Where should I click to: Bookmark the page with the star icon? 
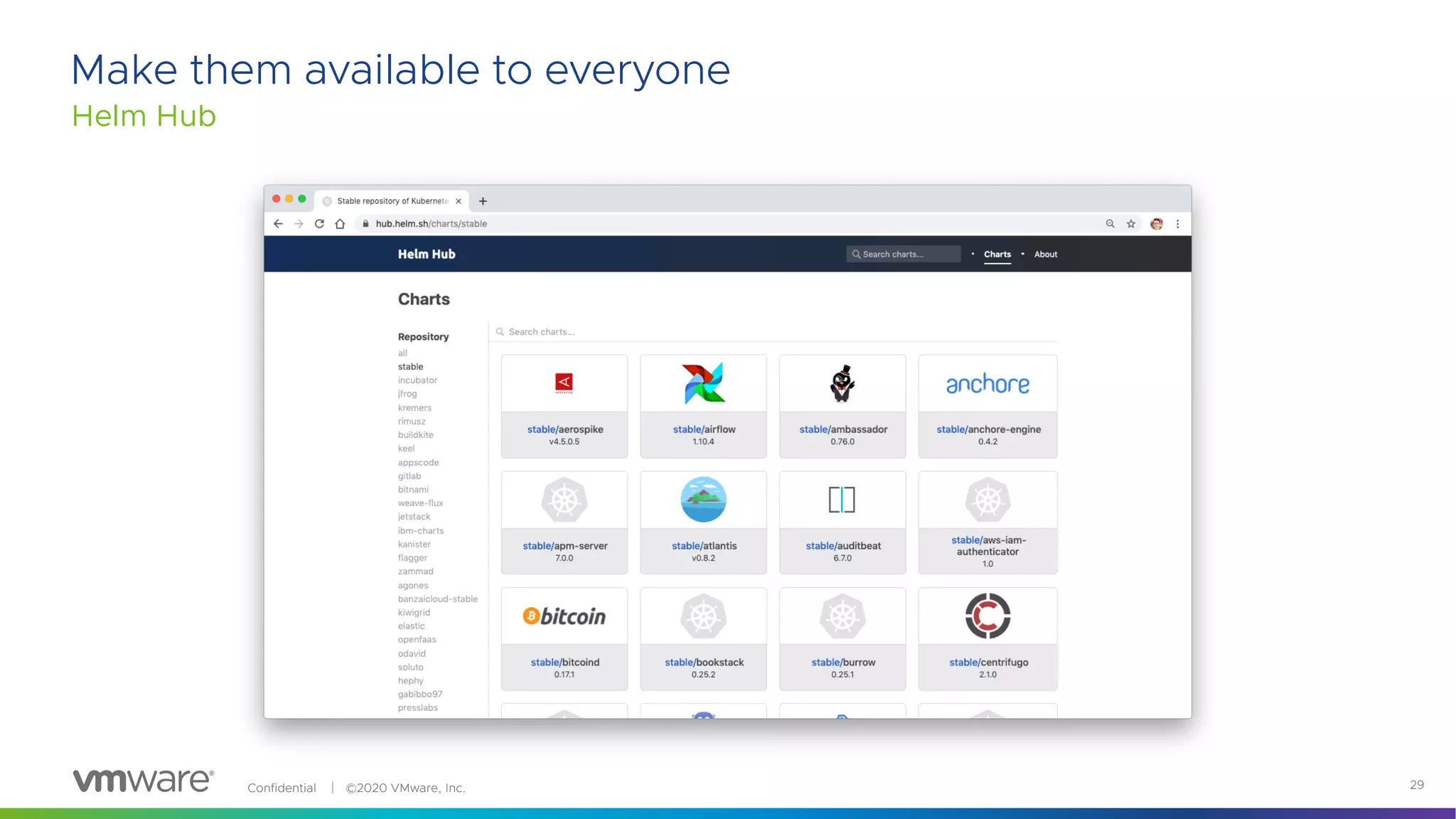[1130, 224]
